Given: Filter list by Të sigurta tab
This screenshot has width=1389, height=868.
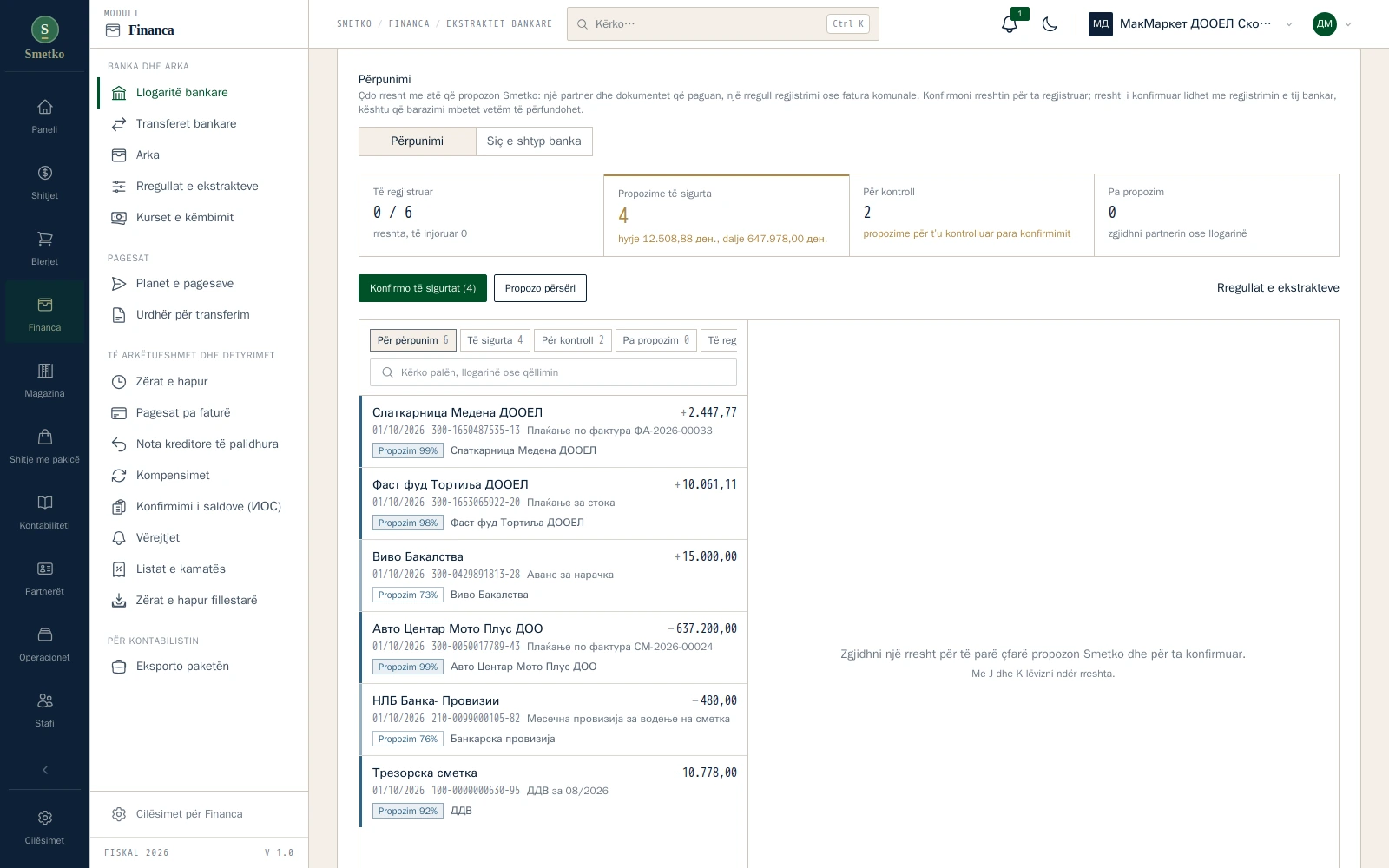Looking at the screenshot, I should (495, 340).
